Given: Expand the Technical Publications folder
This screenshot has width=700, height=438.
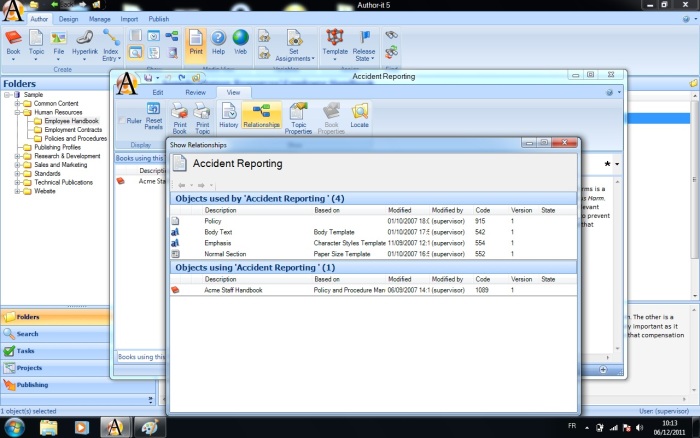Looking at the screenshot, I should click(x=17, y=183).
